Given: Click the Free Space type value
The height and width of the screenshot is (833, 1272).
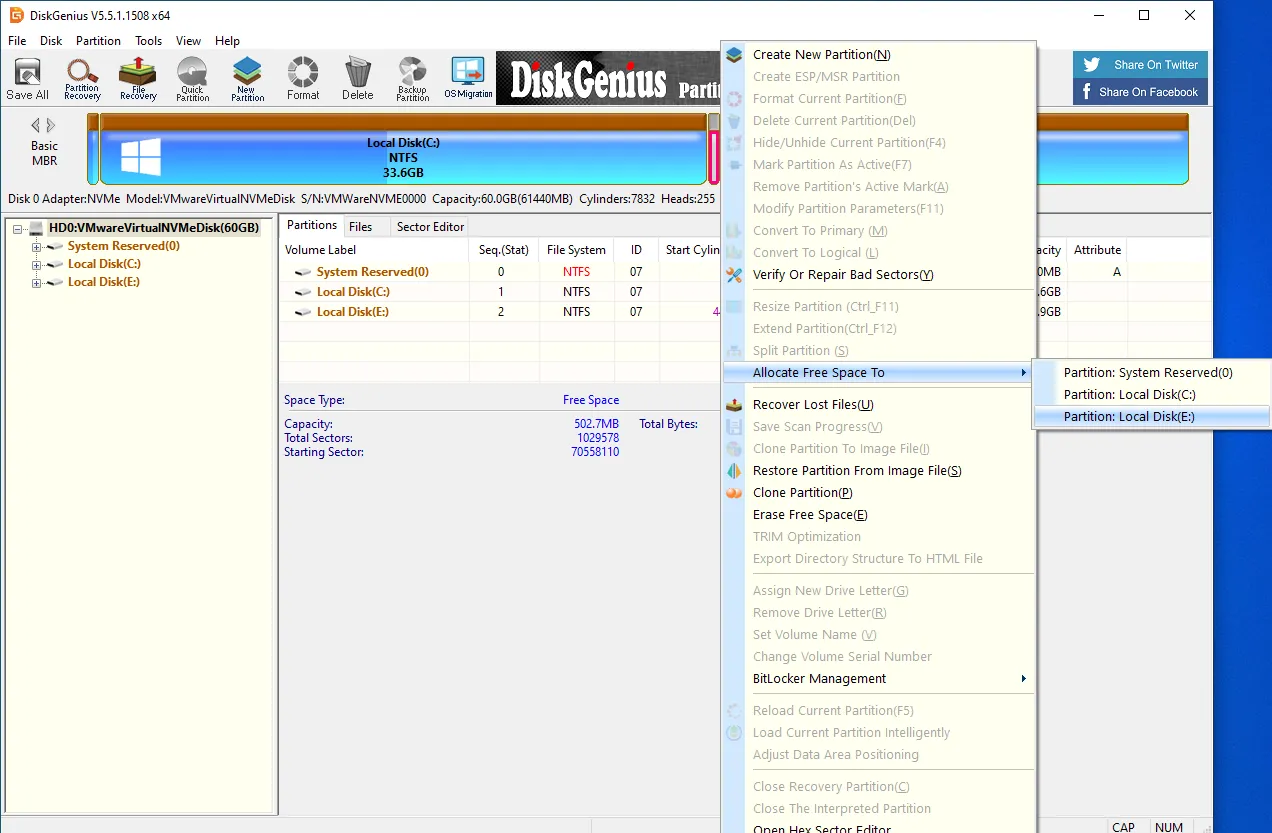Looking at the screenshot, I should coord(591,400).
